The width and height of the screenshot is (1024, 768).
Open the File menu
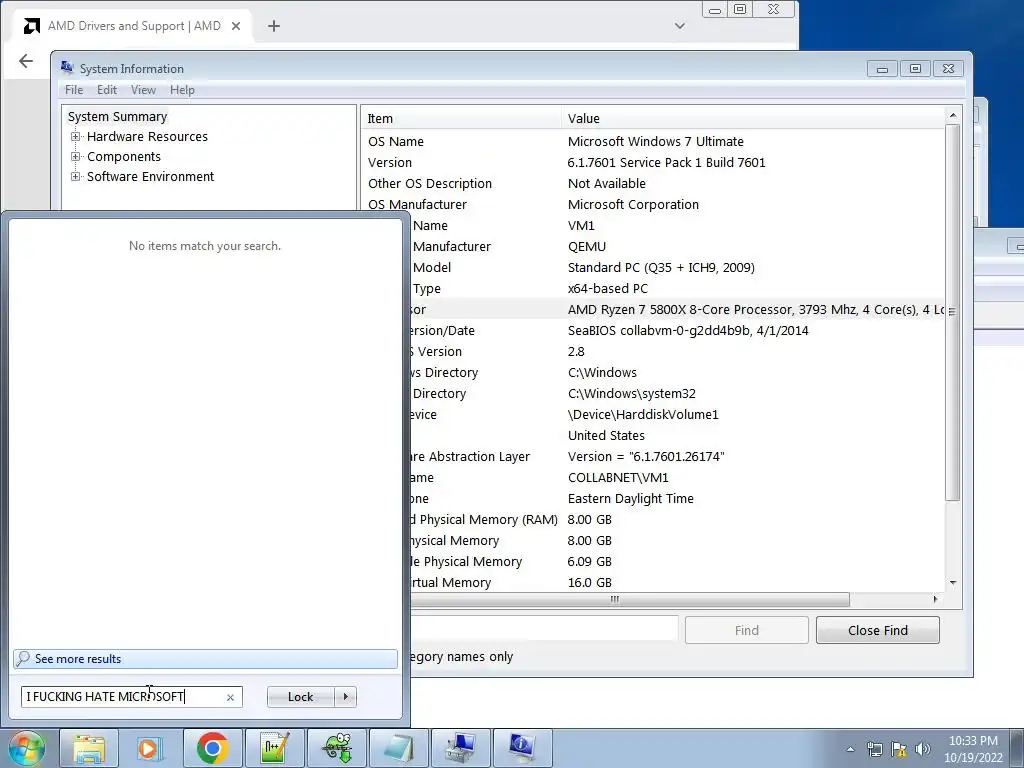coord(74,90)
